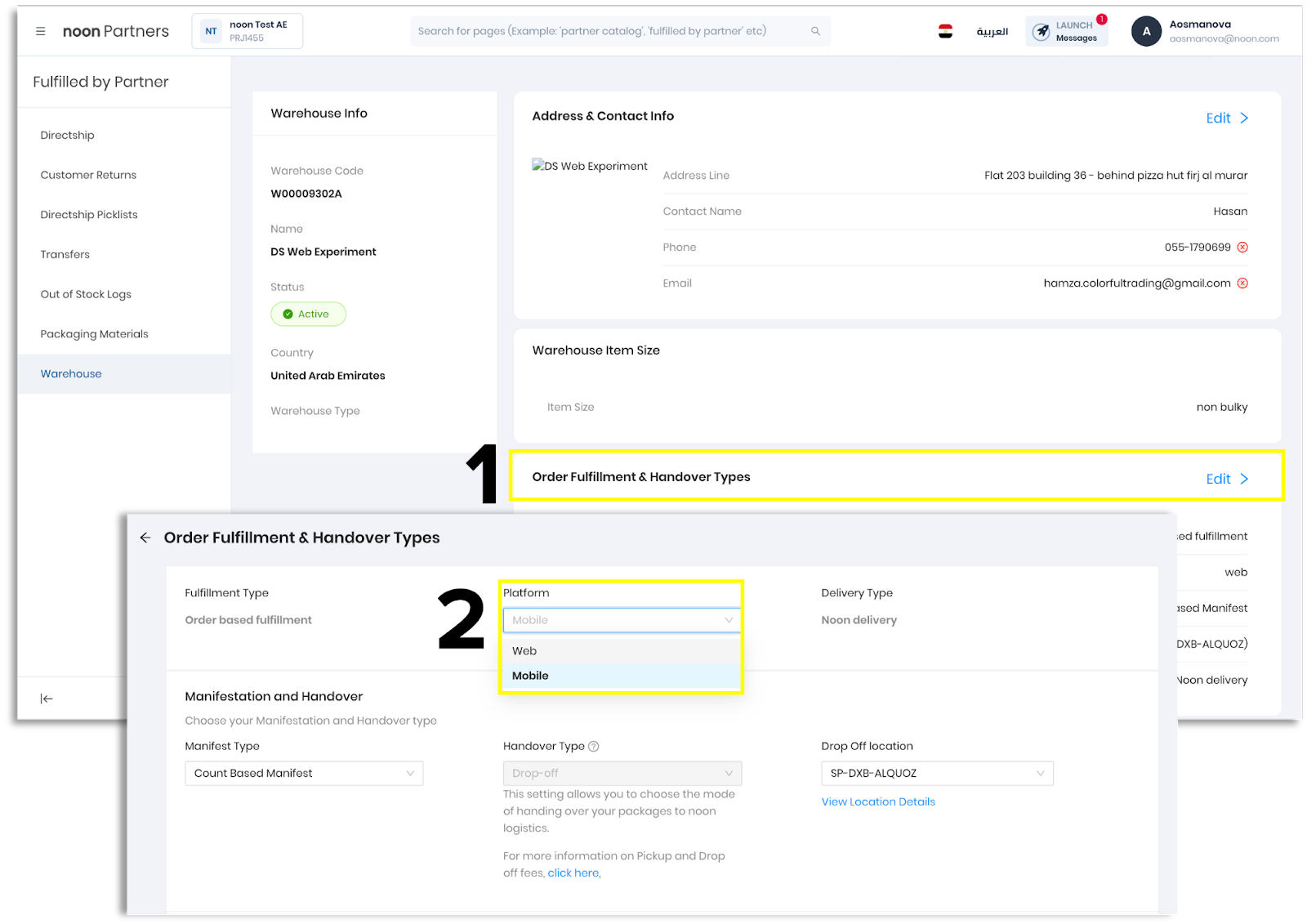Open View Location Details link

[878, 802]
